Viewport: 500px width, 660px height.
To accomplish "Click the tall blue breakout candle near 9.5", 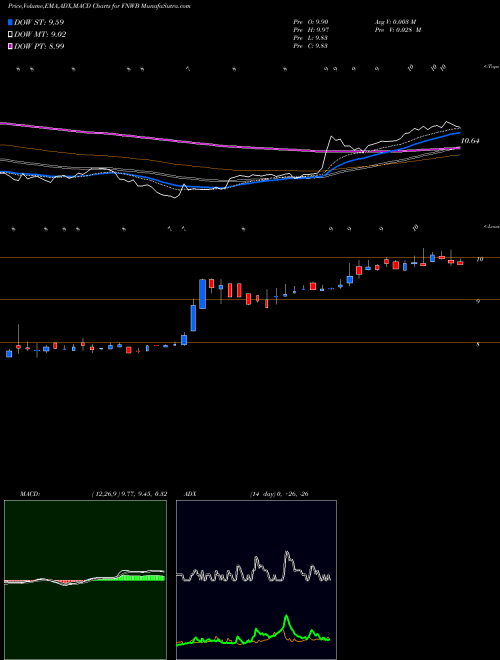I will pos(202,294).
